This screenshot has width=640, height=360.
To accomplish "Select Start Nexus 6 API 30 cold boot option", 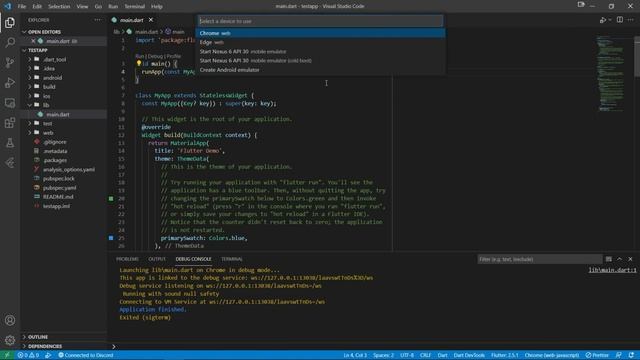I will pyautogui.click(x=320, y=60).
